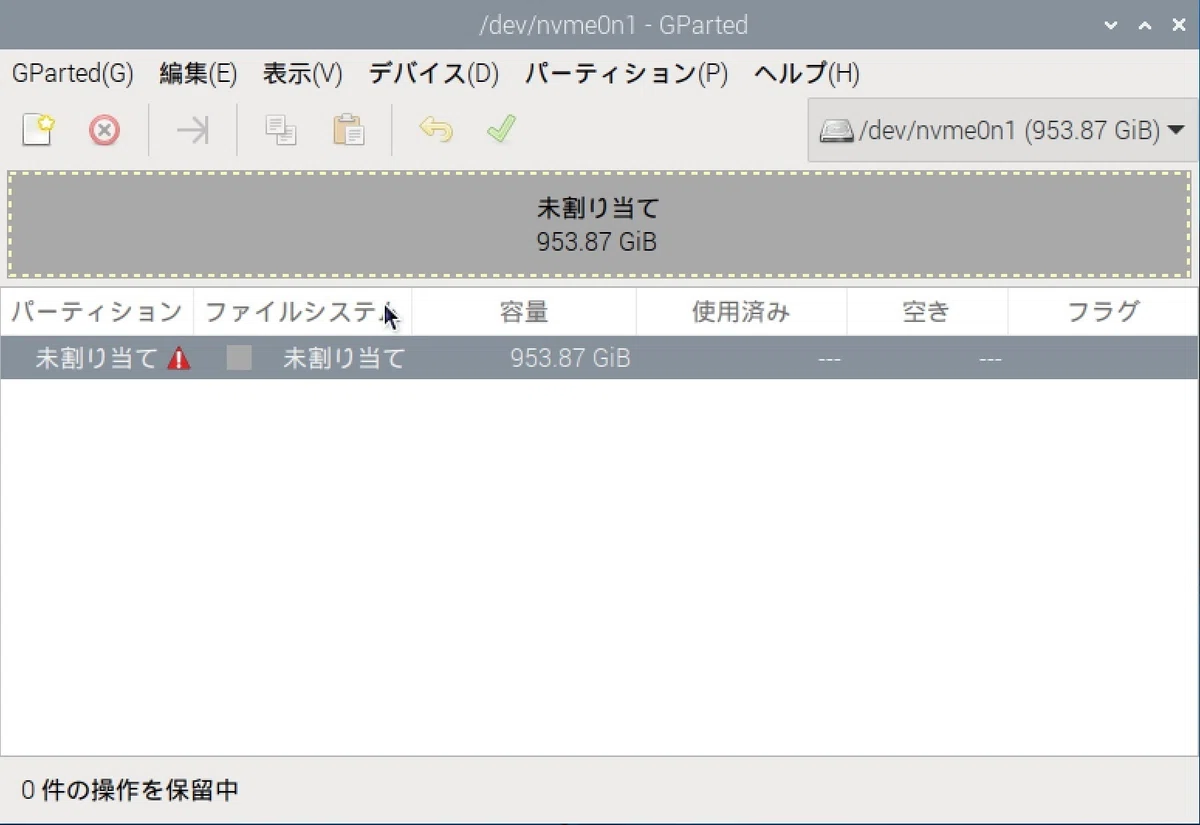Open the GParted(G) menu
The height and width of the screenshot is (825, 1200).
click(73, 74)
